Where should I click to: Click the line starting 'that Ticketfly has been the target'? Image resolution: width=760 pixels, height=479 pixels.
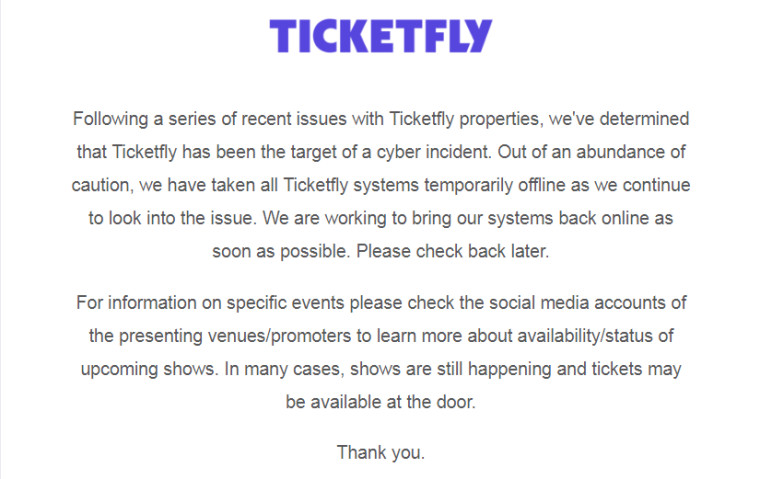pos(381,152)
